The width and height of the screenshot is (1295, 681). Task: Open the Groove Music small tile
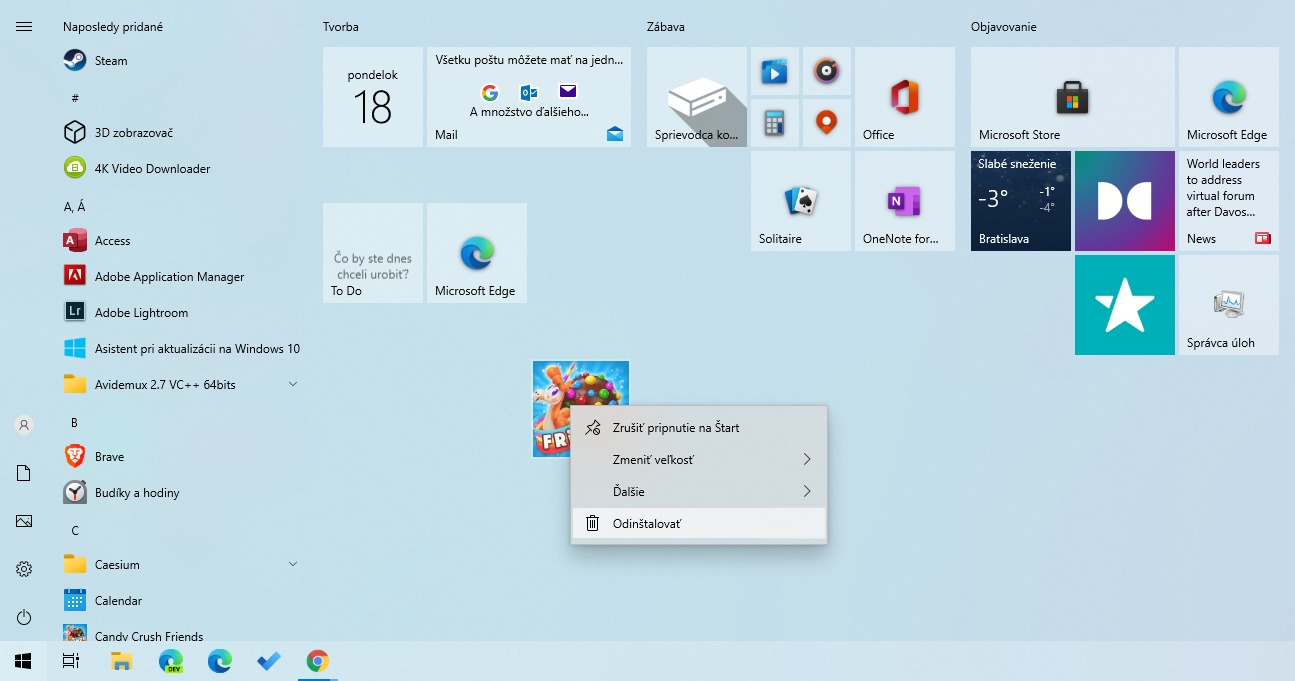coord(827,71)
